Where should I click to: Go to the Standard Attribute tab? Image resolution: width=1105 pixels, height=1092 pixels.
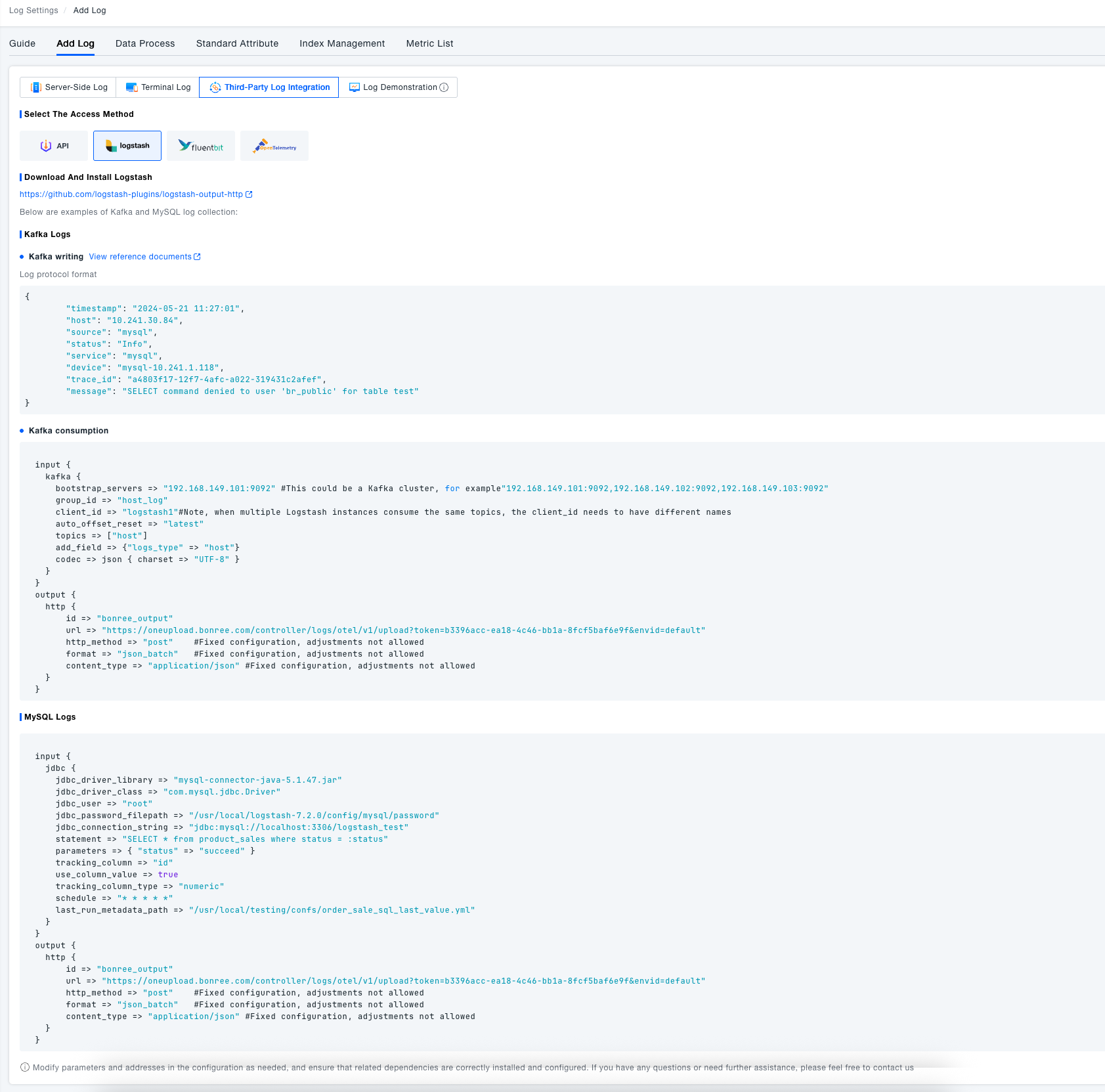click(237, 43)
